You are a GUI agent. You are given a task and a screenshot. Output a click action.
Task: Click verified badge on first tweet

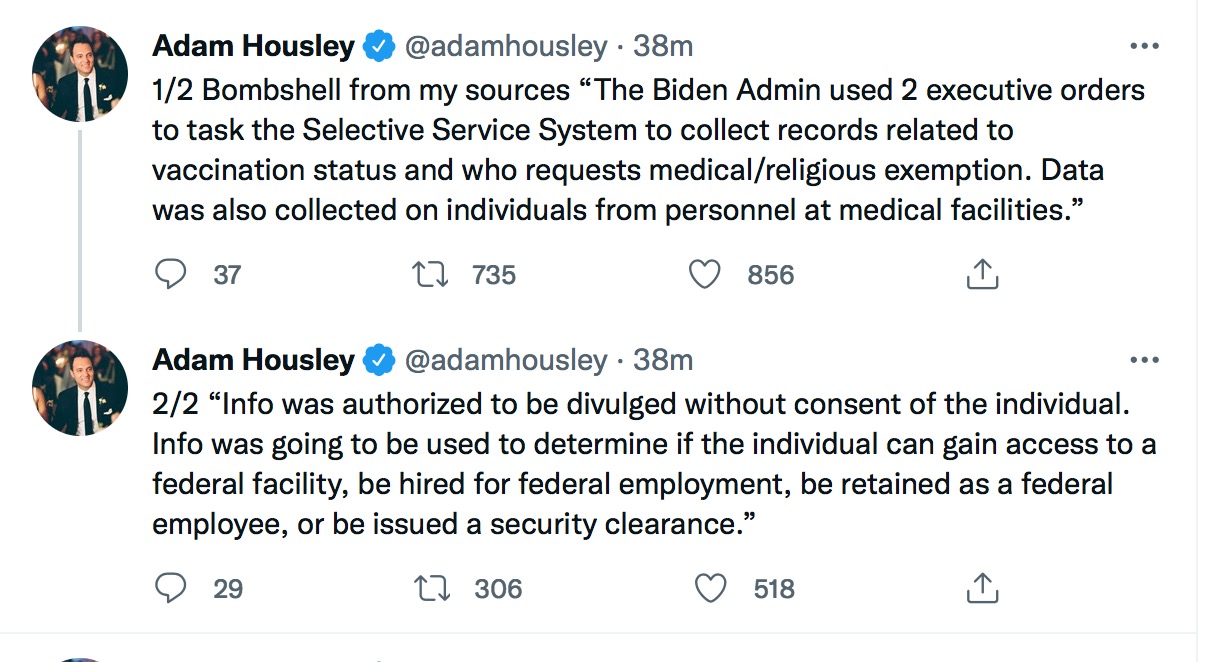(x=378, y=46)
